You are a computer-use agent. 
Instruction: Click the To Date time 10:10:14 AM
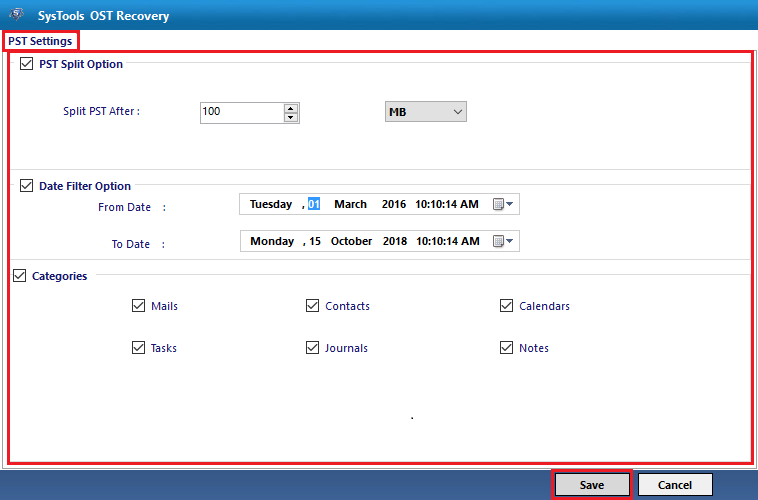pos(448,241)
